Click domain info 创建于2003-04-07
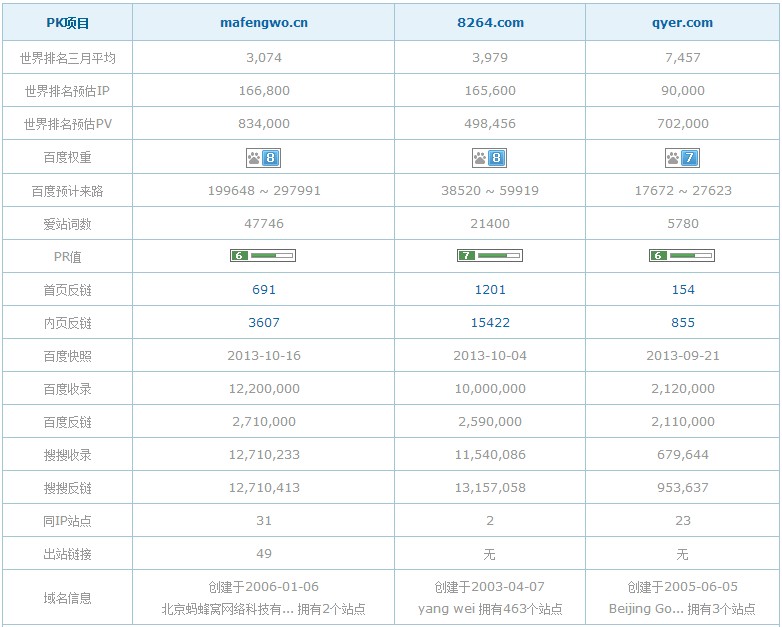This screenshot has width=782, height=627. tap(489, 587)
